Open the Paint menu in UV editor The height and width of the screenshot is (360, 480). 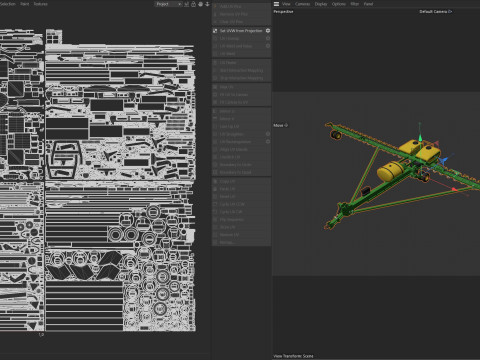click(25, 4)
